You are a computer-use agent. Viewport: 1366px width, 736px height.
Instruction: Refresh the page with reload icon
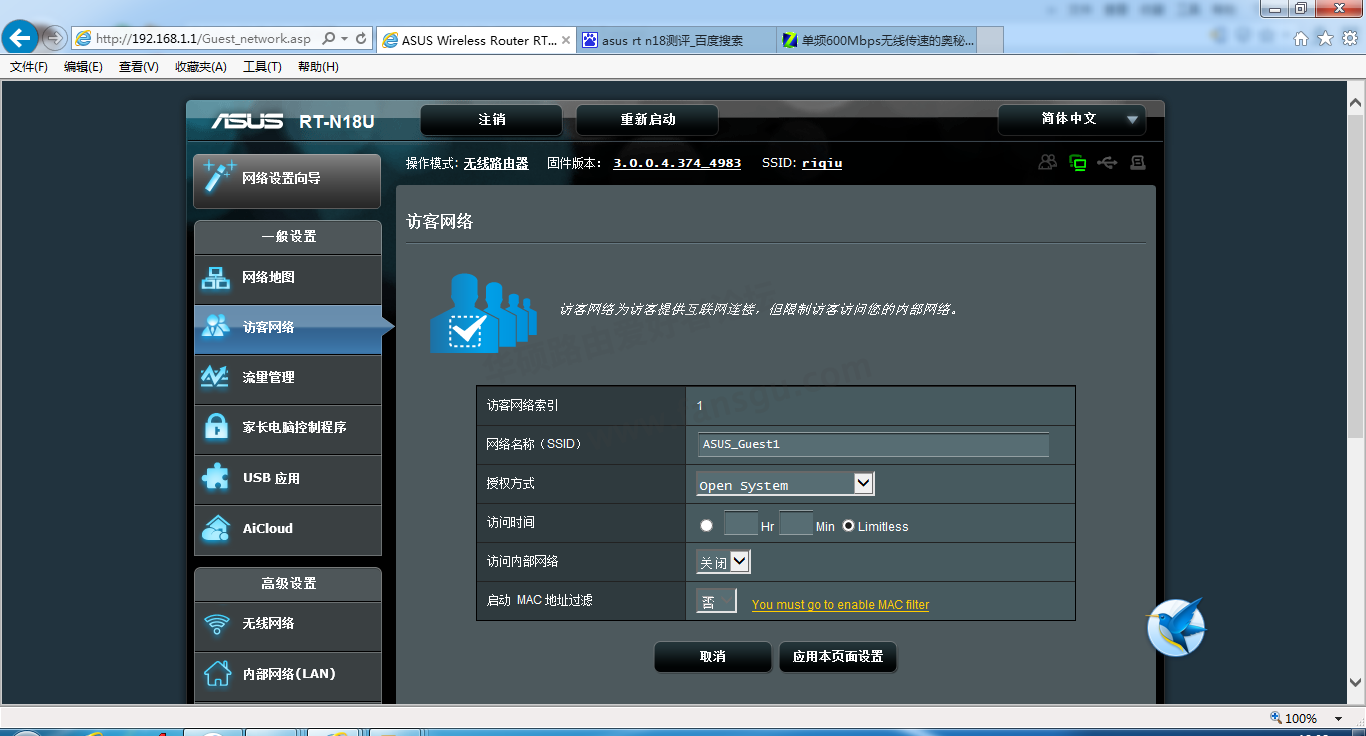click(x=361, y=39)
